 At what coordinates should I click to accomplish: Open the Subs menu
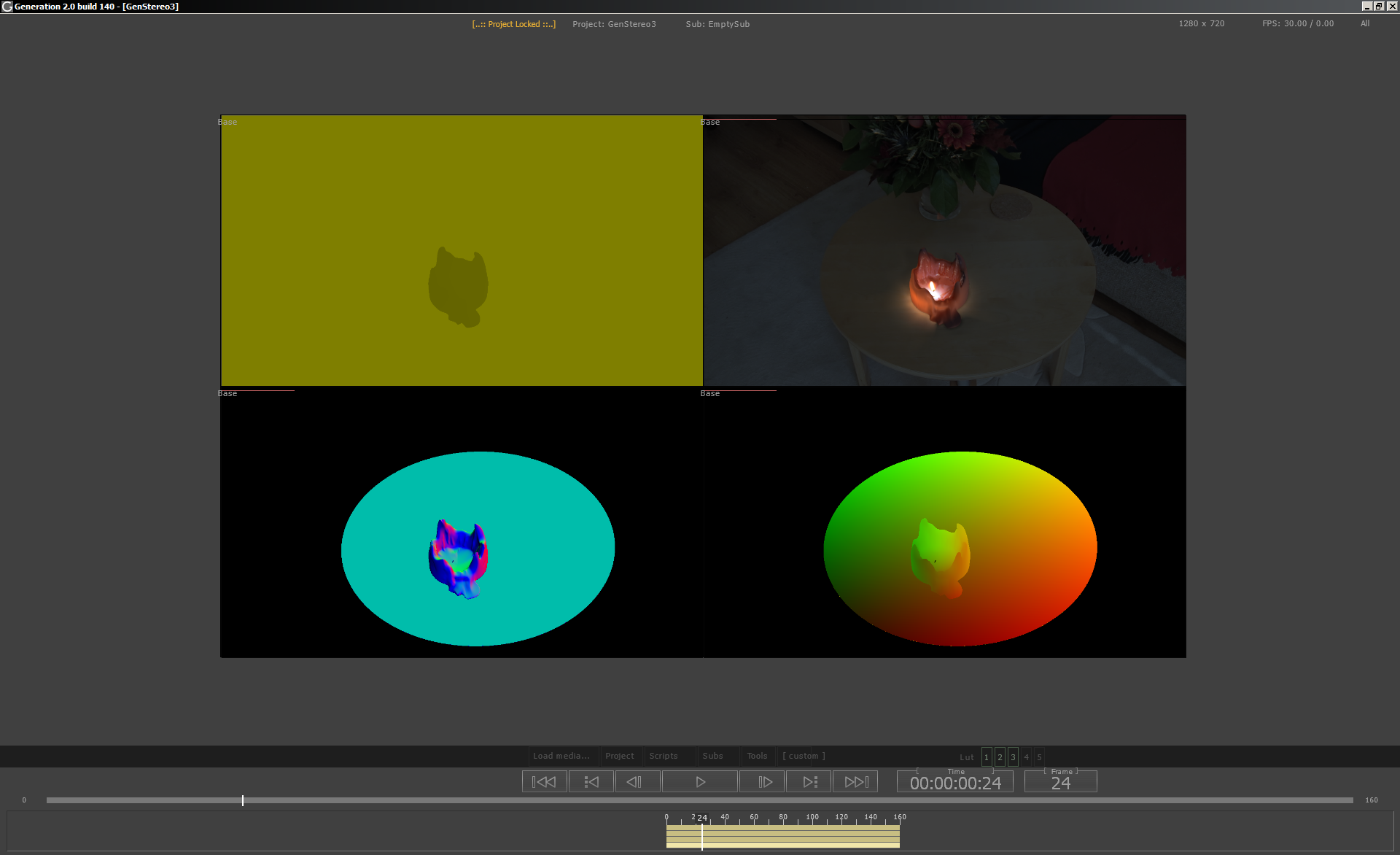(x=712, y=756)
